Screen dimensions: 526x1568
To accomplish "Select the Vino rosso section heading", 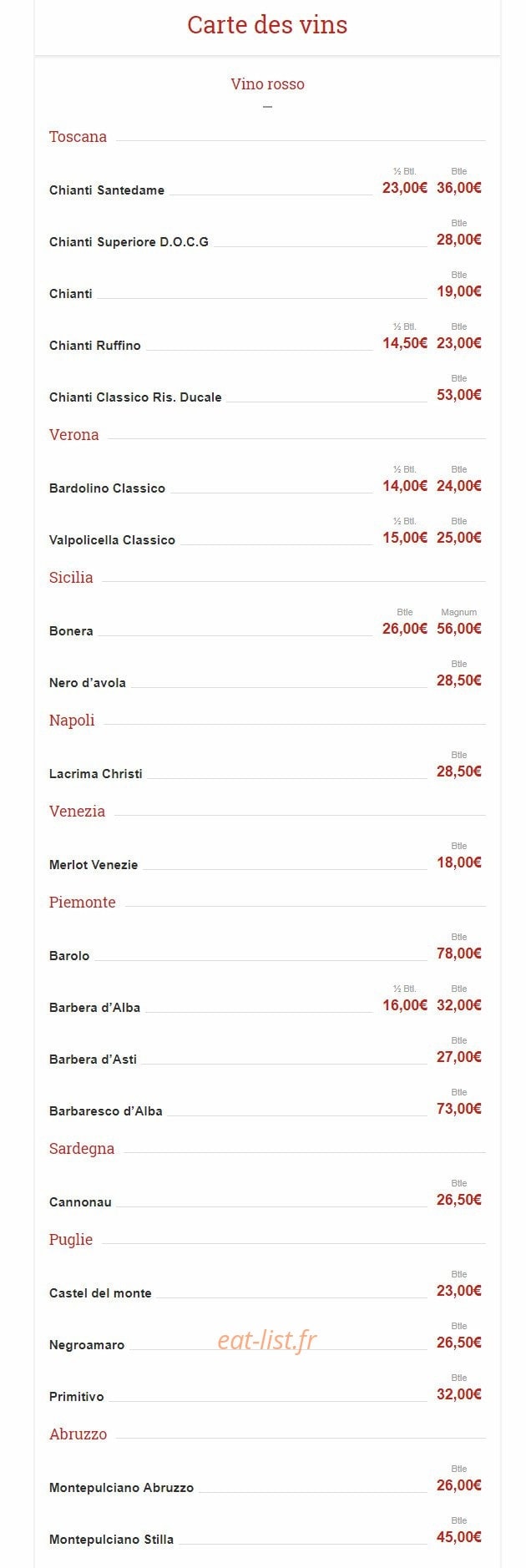I will click(x=267, y=83).
